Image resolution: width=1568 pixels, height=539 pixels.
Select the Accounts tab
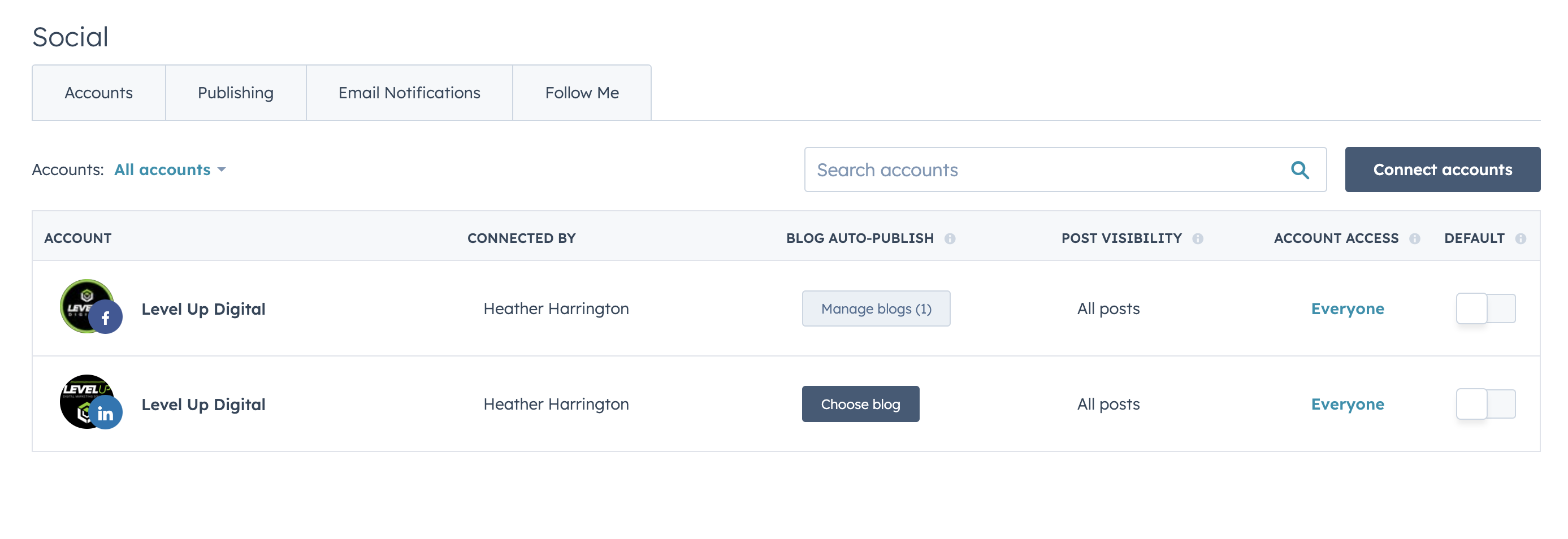pos(98,93)
